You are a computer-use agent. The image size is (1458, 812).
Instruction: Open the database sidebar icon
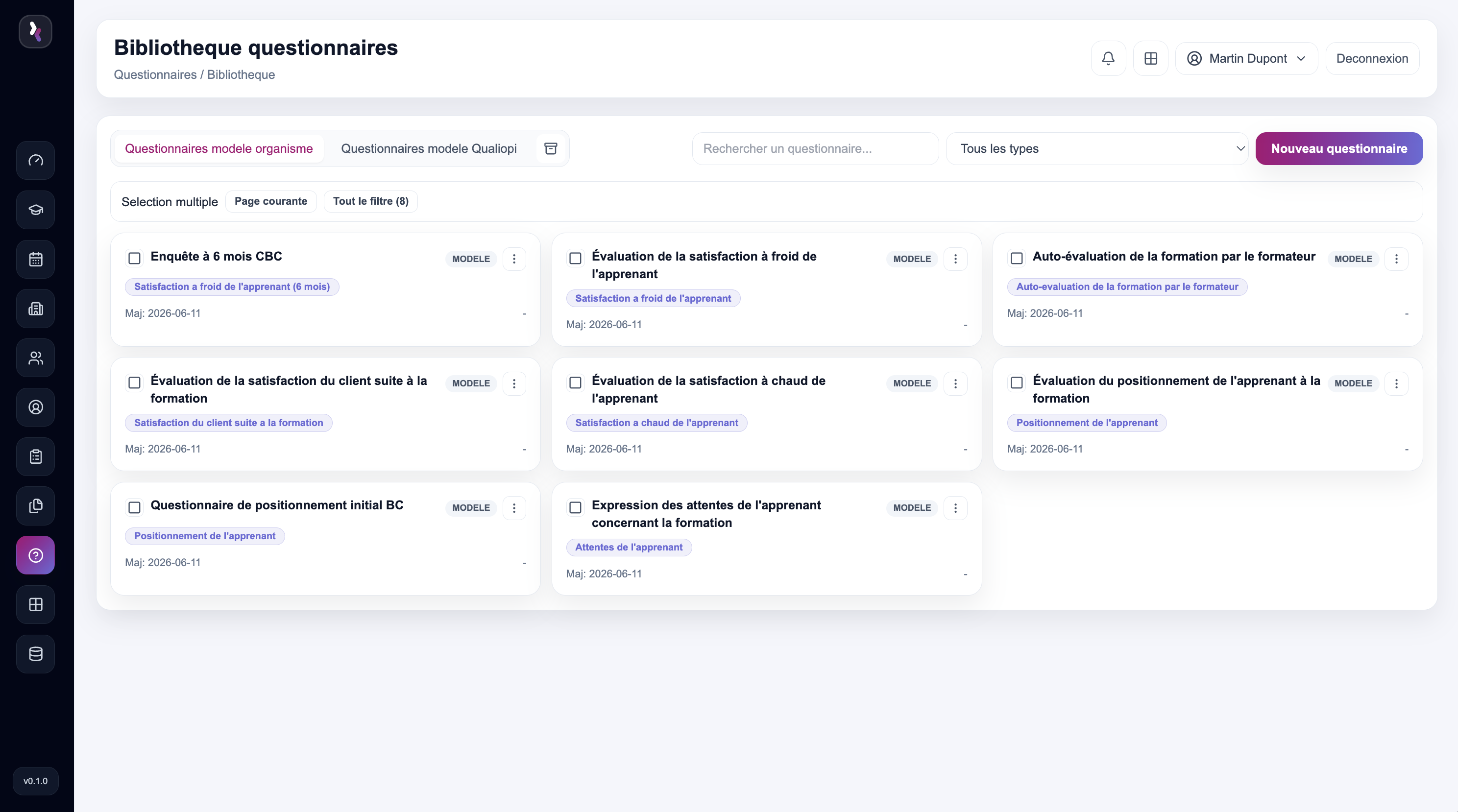pos(36,653)
